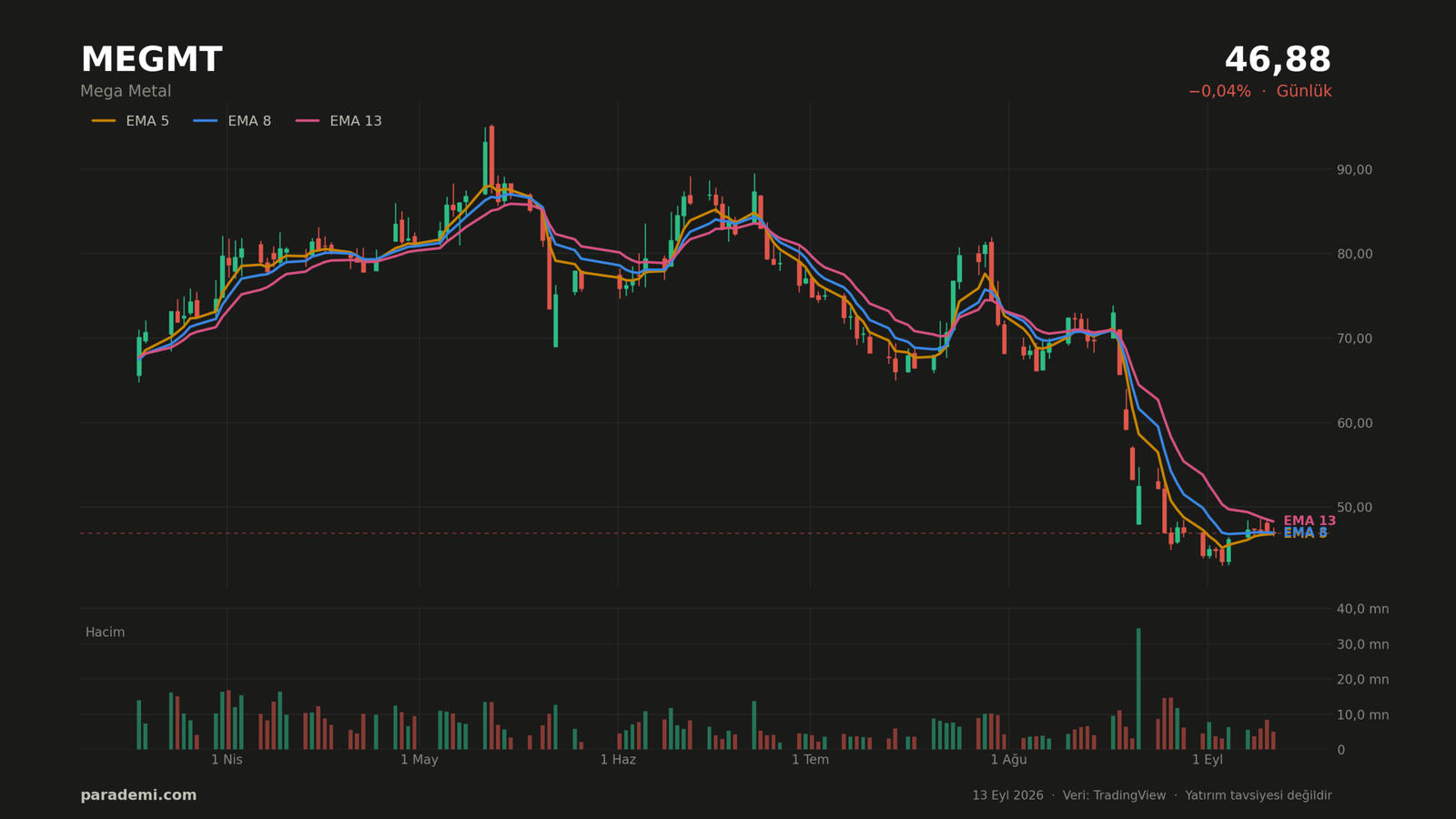Click the 50,00 price axis label
The height and width of the screenshot is (819, 1456).
(x=1354, y=507)
